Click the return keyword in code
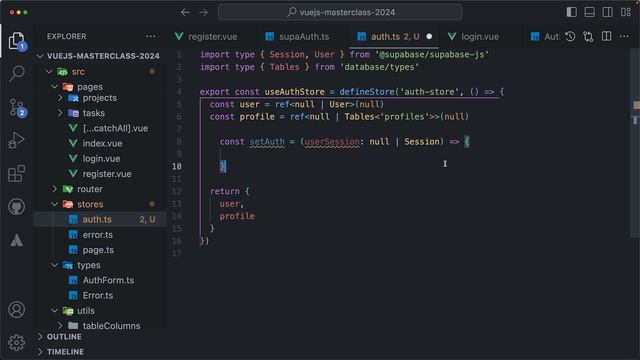640x360 pixels. (224, 191)
